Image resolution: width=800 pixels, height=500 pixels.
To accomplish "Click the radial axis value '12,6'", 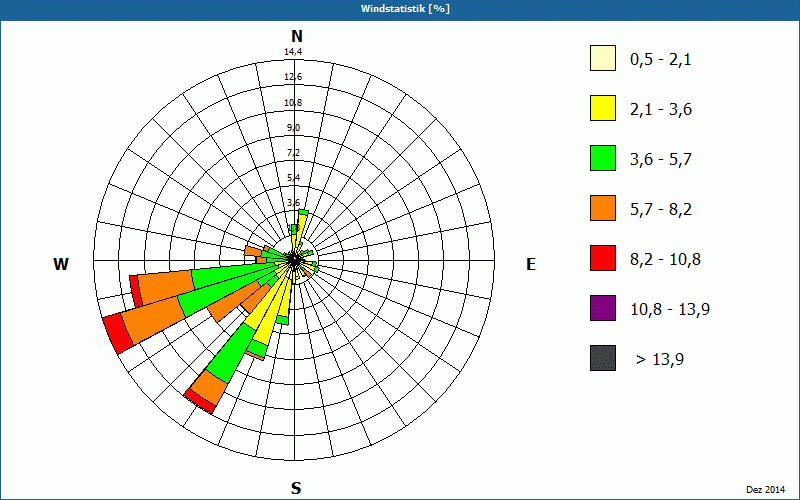I will tap(293, 77).
